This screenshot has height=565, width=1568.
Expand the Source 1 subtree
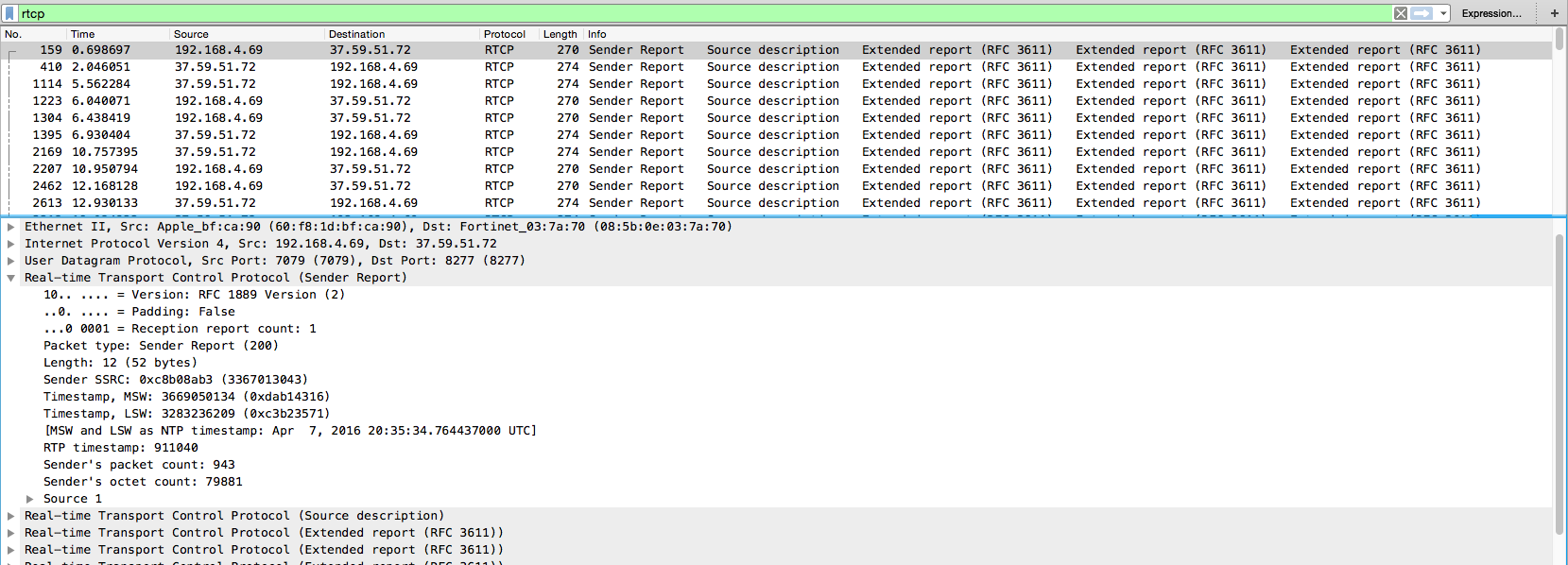click(29, 499)
